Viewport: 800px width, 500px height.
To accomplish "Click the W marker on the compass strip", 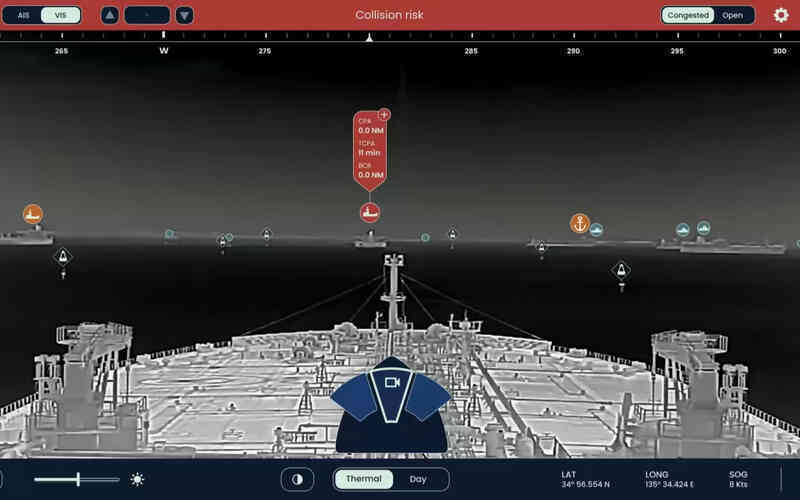I will (x=164, y=51).
